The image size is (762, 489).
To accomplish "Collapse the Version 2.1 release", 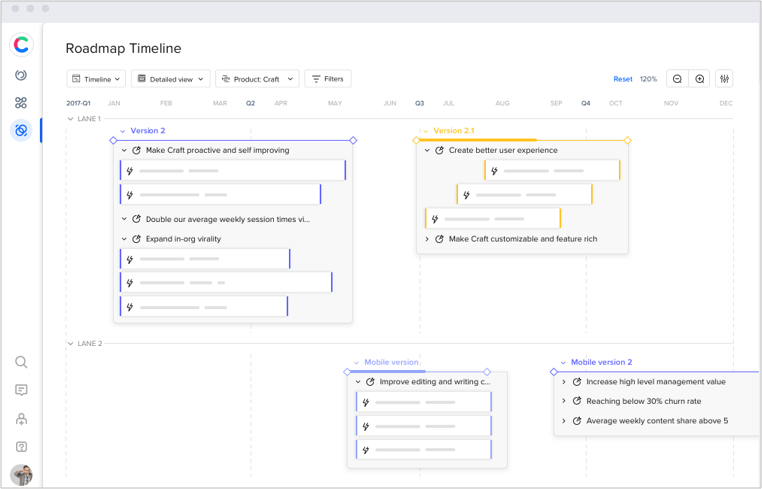I will click(x=426, y=131).
